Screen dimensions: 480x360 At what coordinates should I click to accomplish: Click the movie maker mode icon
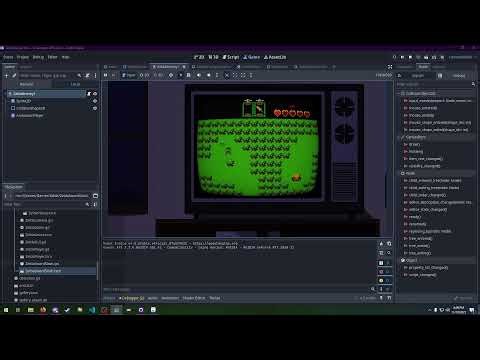point(442,57)
